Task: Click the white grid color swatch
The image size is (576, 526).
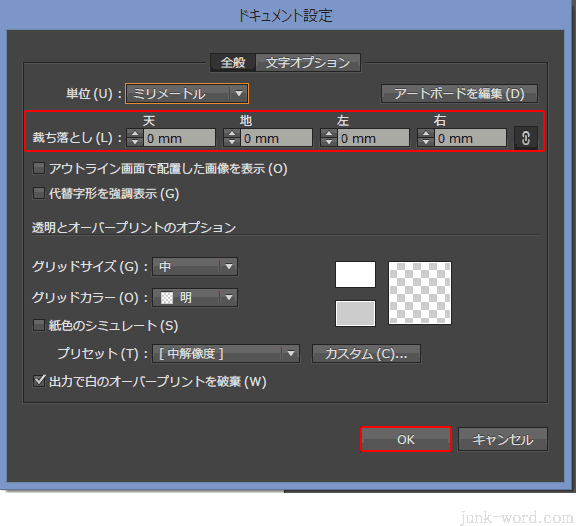Action: pyautogui.click(x=355, y=274)
